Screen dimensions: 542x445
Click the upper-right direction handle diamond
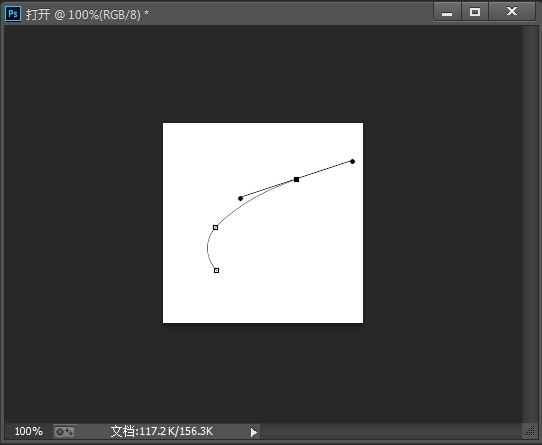coord(352,161)
